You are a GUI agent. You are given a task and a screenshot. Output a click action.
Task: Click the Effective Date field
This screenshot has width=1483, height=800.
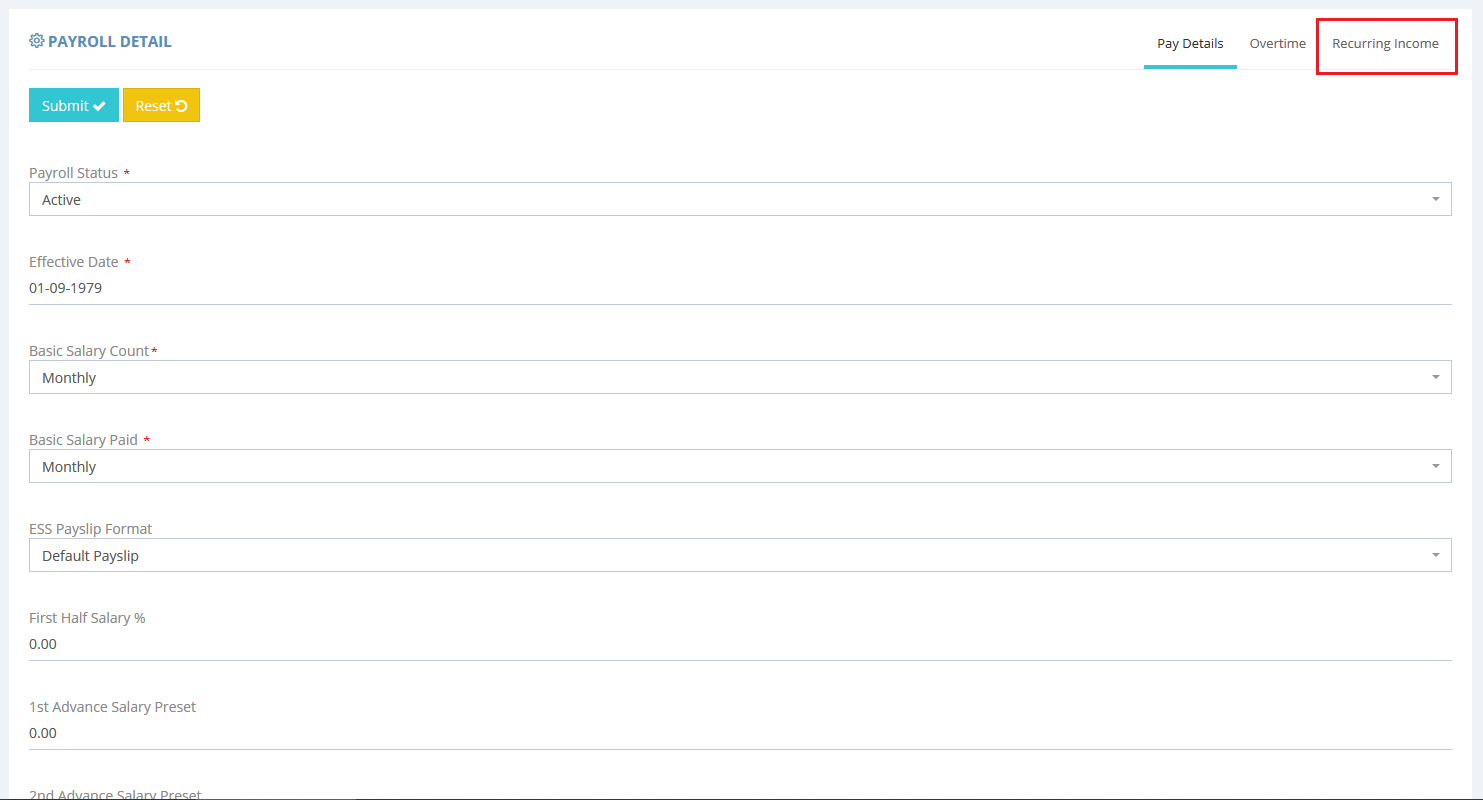(x=740, y=288)
